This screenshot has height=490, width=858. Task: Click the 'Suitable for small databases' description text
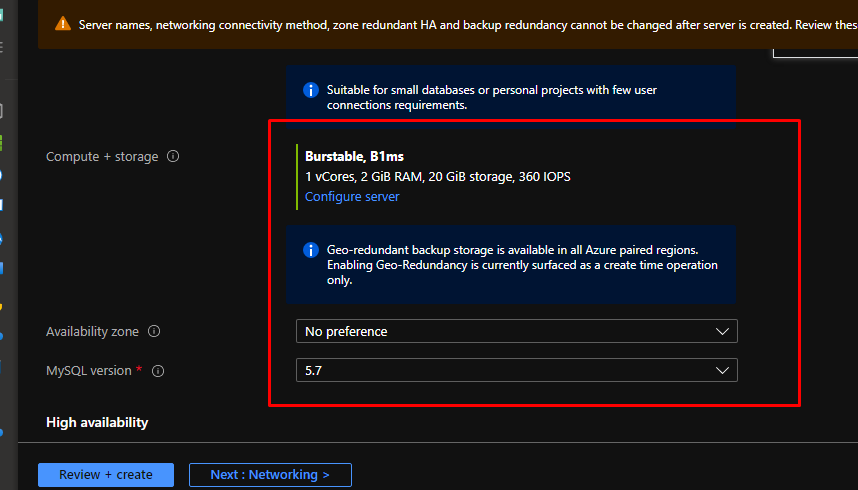[x=490, y=97]
